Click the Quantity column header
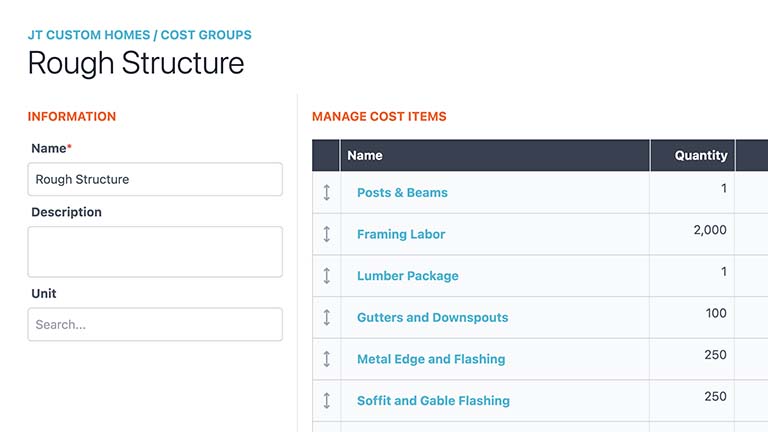The image size is (768, 432). click(x=700, y=155)
